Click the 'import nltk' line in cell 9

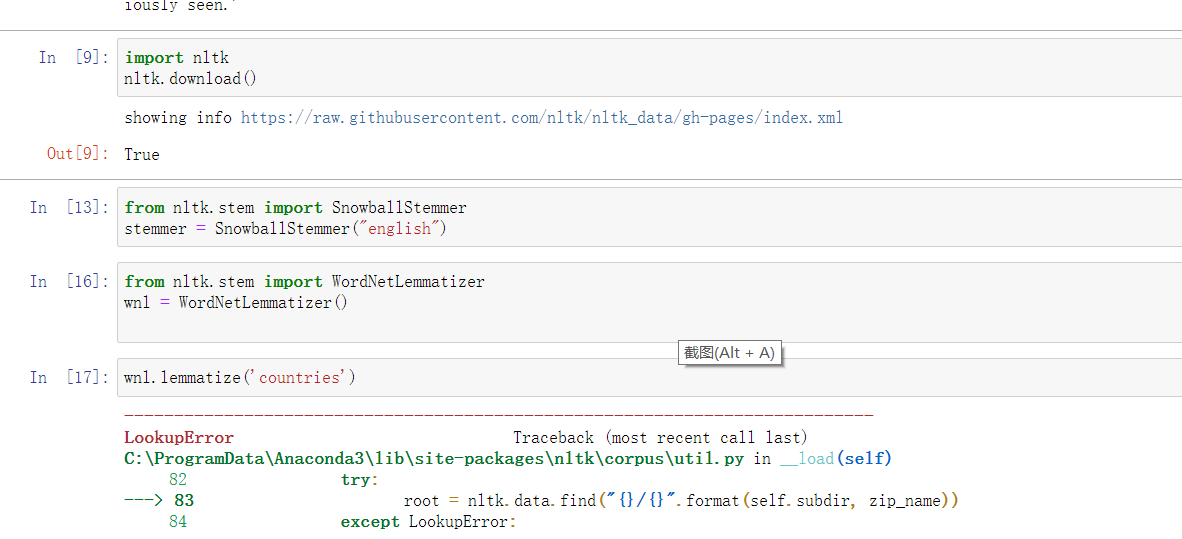coord(176,58)
